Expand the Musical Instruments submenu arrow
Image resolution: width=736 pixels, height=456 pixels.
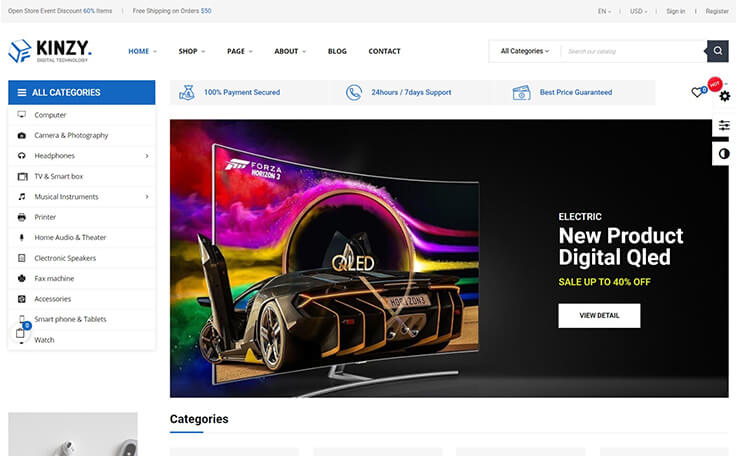147,196
